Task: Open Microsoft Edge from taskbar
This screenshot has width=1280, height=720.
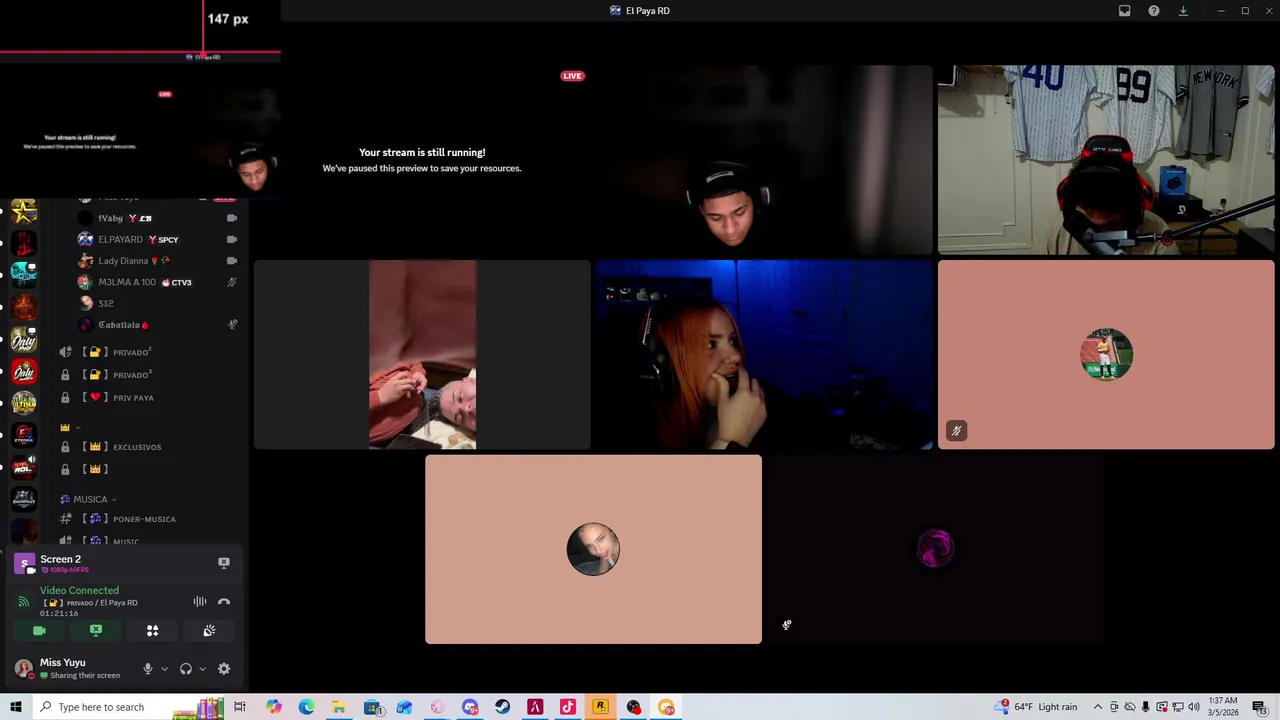Action: coord(306,707)
